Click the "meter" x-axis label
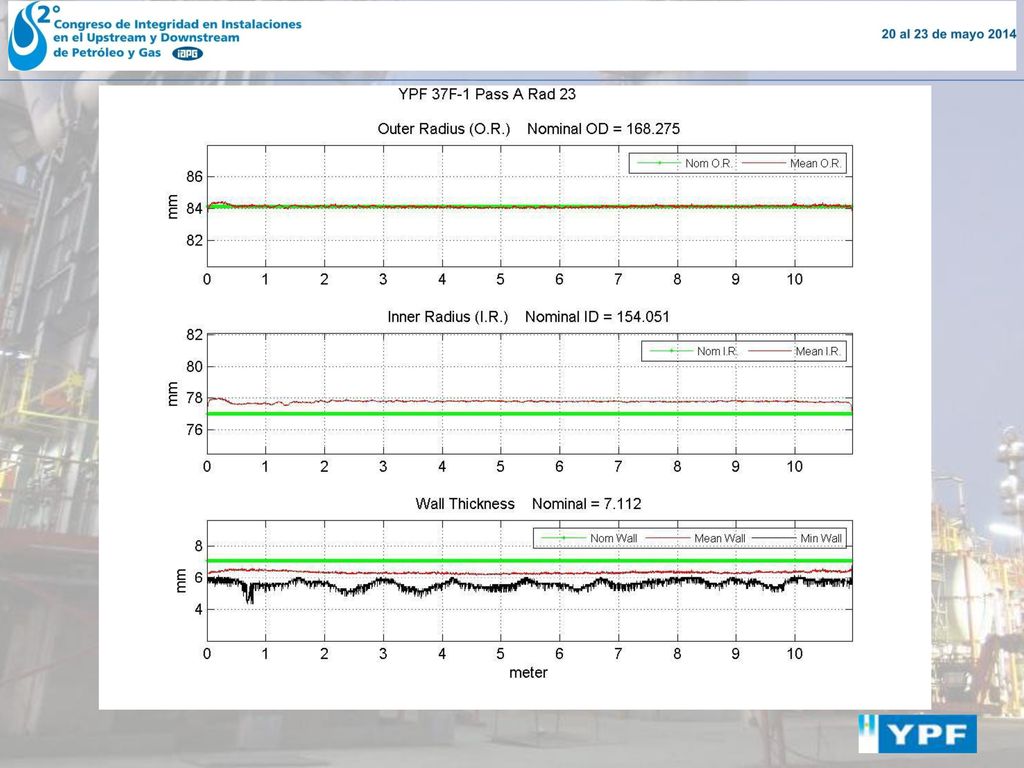This screenshot has width=1024, height=768. tap(528, 673)
